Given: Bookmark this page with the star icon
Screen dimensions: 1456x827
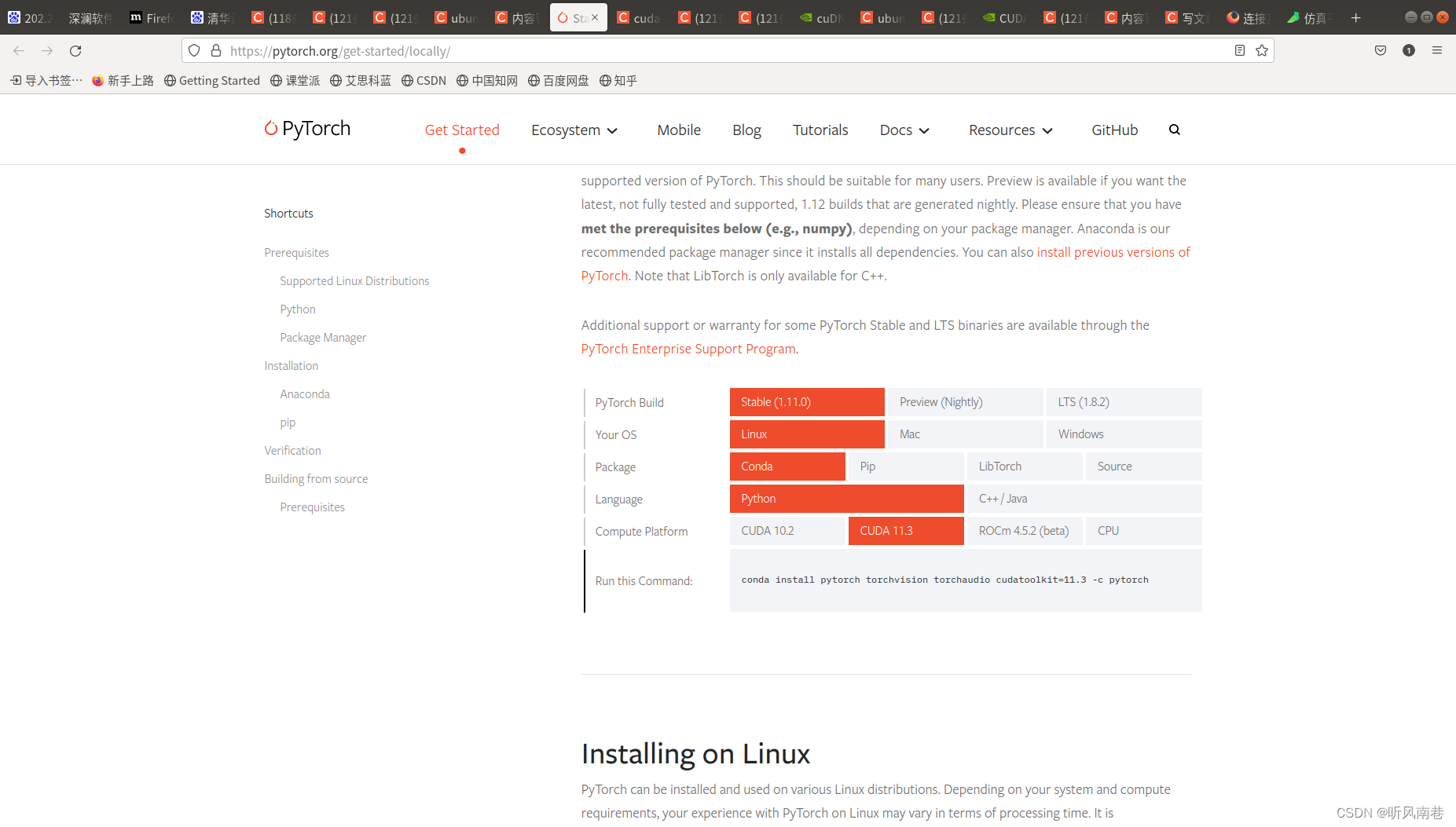Looking at the screenshot, I should coord(1262,51).
